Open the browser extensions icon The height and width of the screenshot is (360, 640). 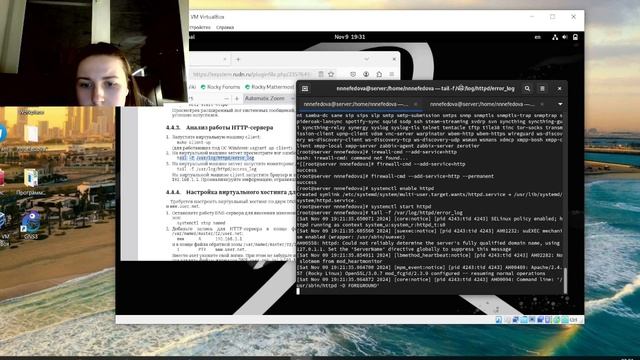[379, 74]
